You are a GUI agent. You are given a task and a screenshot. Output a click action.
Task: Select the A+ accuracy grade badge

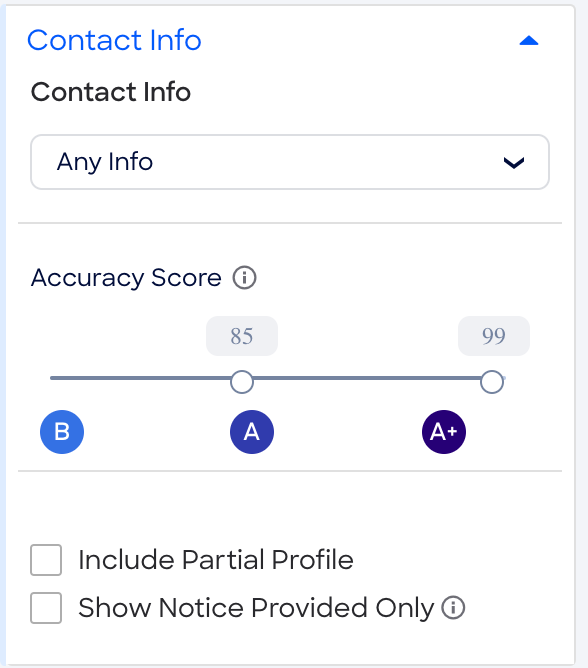click(444, 432)
